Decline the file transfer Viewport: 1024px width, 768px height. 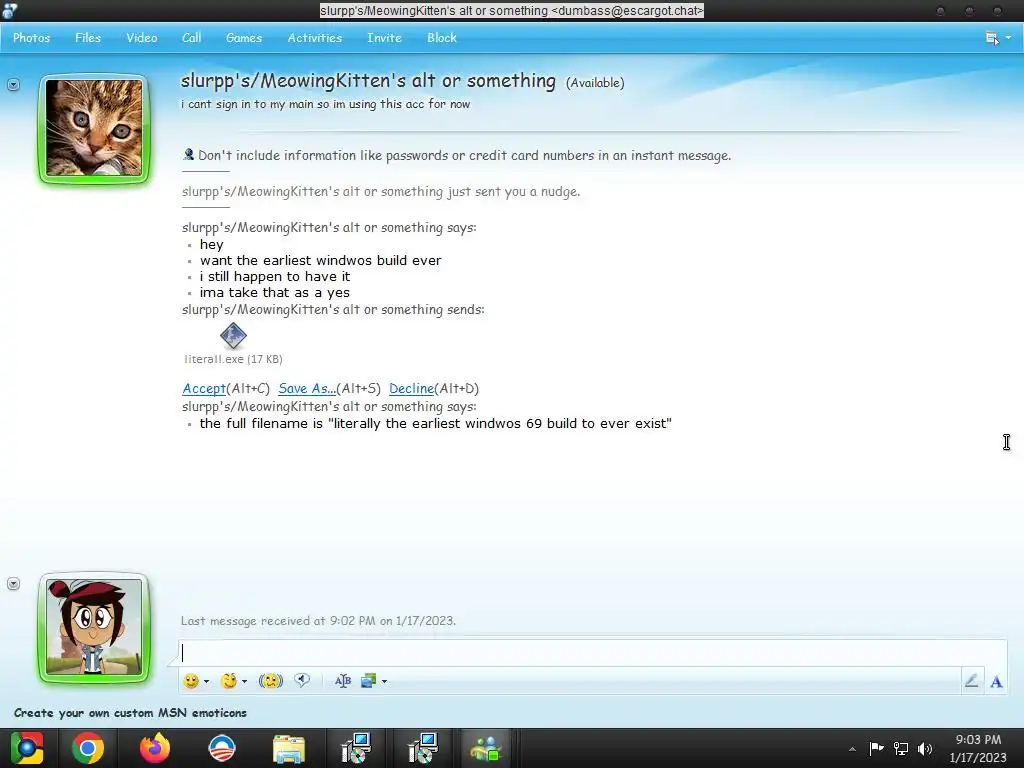tap(411, 389)
